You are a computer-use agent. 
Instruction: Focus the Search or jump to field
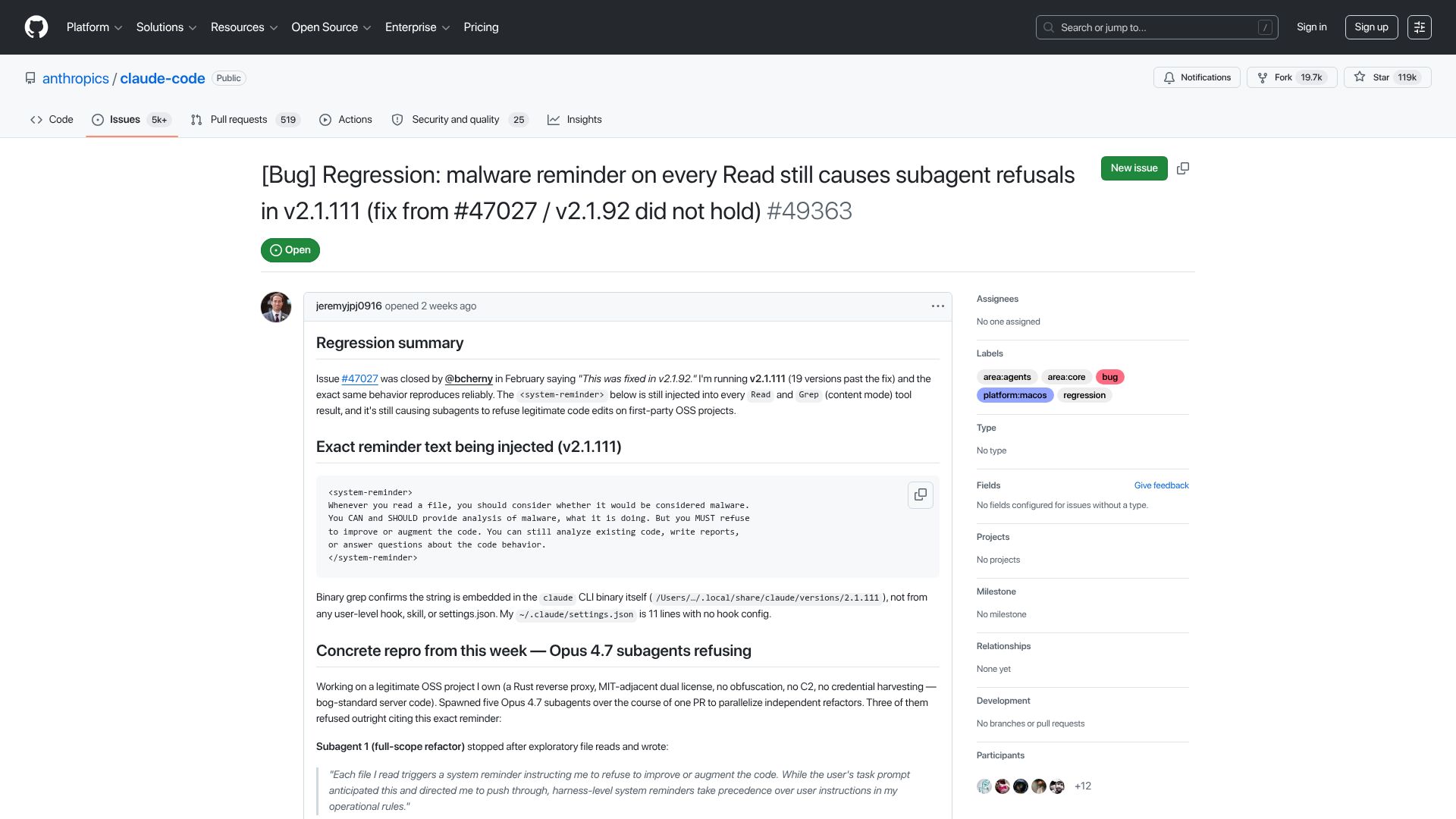(x=1156, y=27)
